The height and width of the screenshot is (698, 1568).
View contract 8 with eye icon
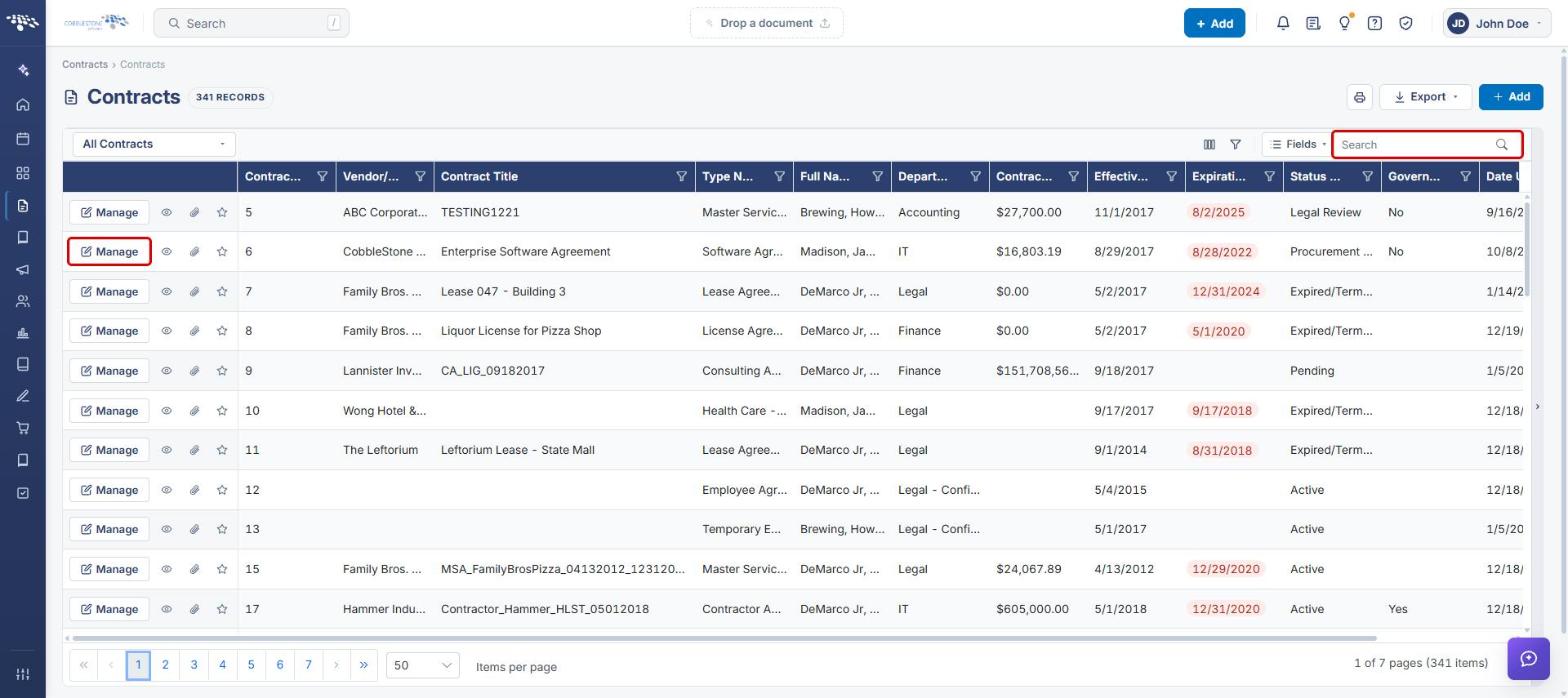[x=167, y=331]
